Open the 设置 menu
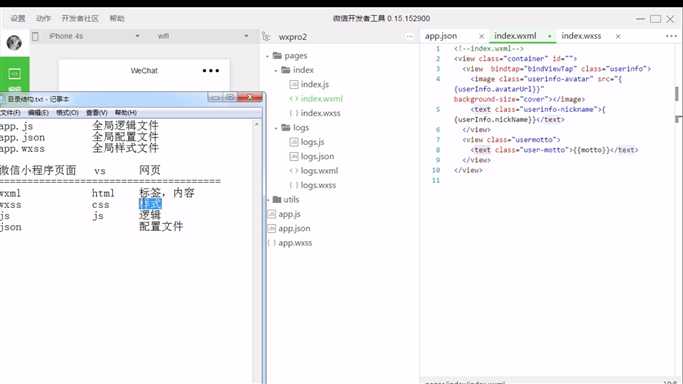The image size is (683, 384). coord(18,18)
